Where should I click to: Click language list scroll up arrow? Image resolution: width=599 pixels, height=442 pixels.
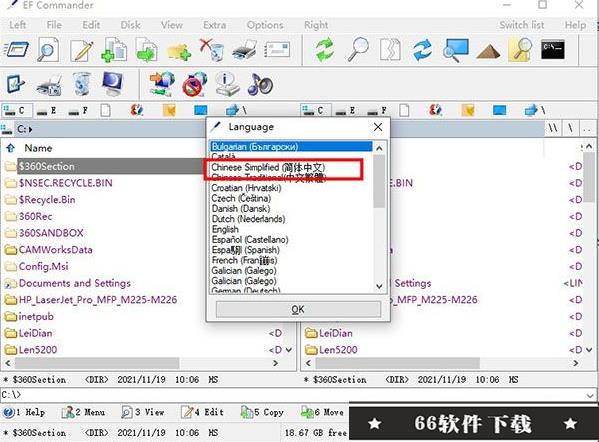[x=379, y=148]
